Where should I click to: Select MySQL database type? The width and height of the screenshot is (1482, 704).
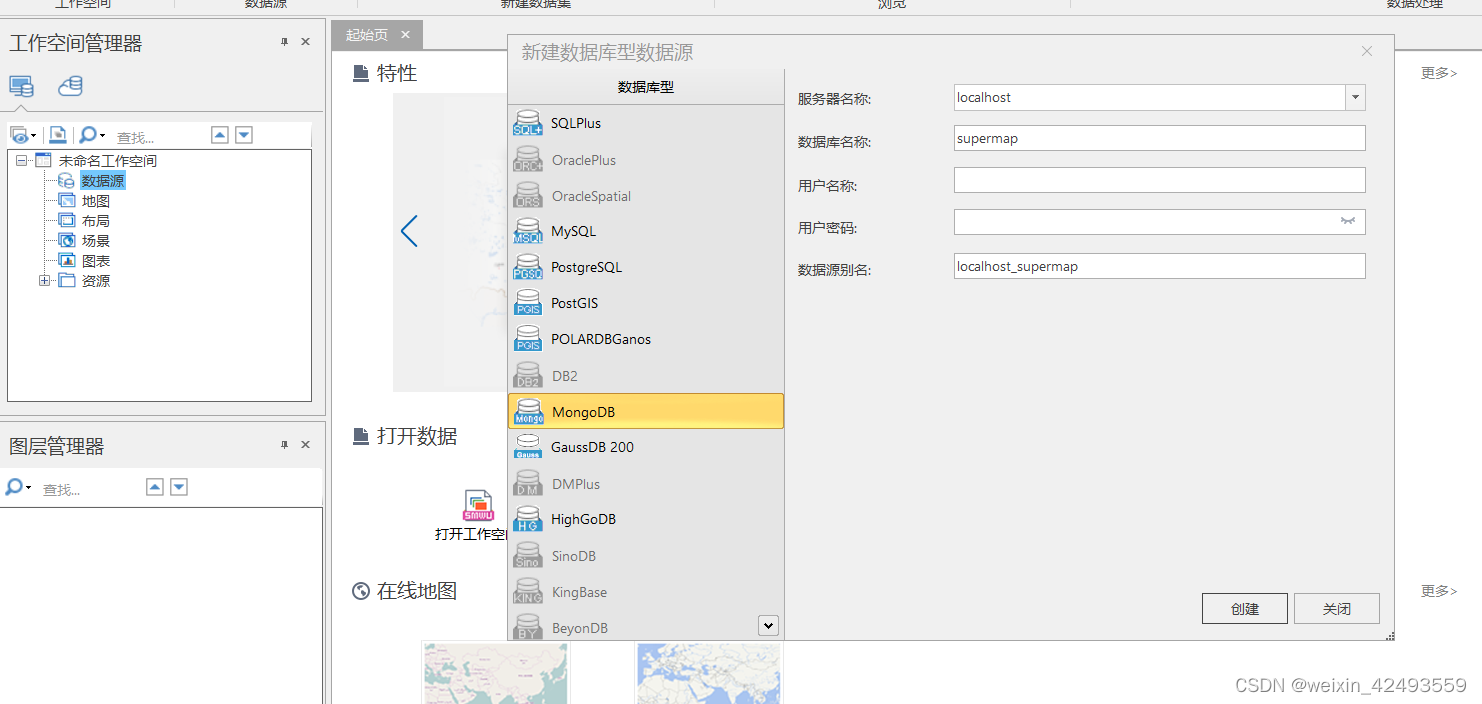[645, 231]
